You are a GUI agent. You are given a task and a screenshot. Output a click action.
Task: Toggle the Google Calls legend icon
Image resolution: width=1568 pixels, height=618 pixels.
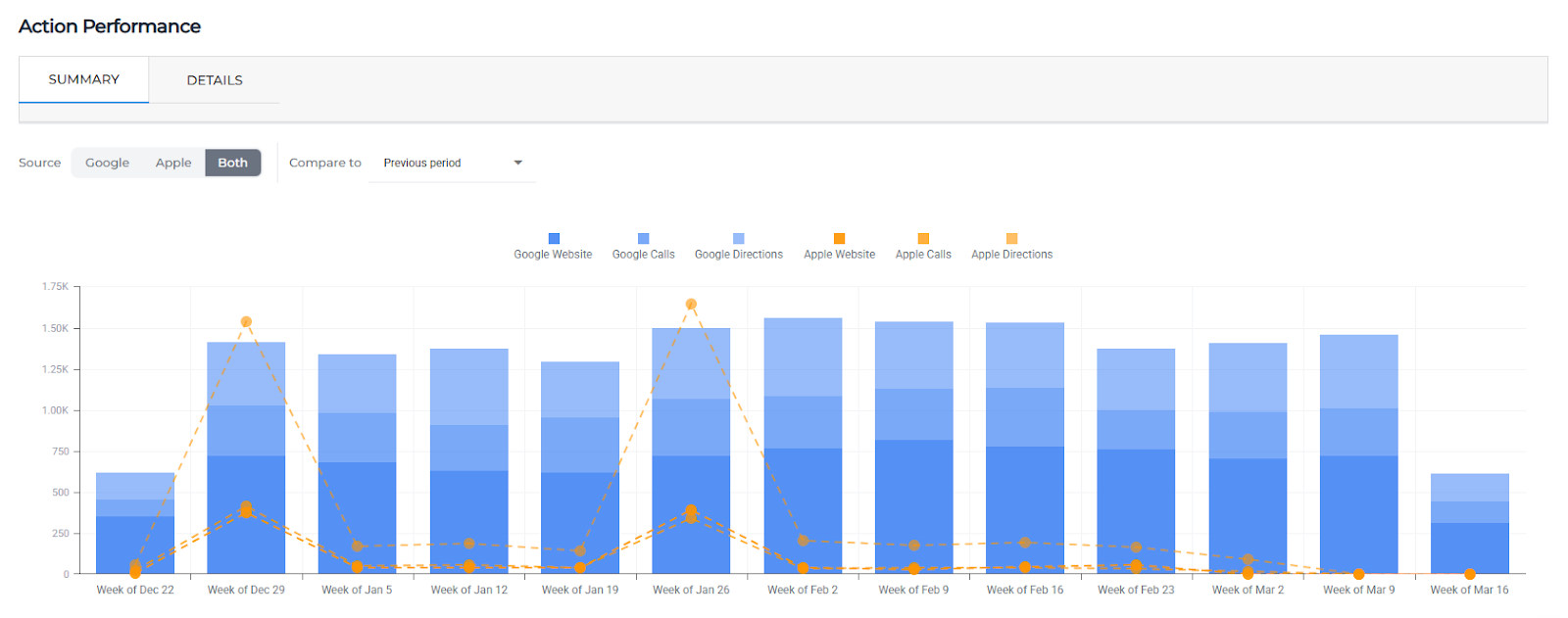(x=644, y=239)
